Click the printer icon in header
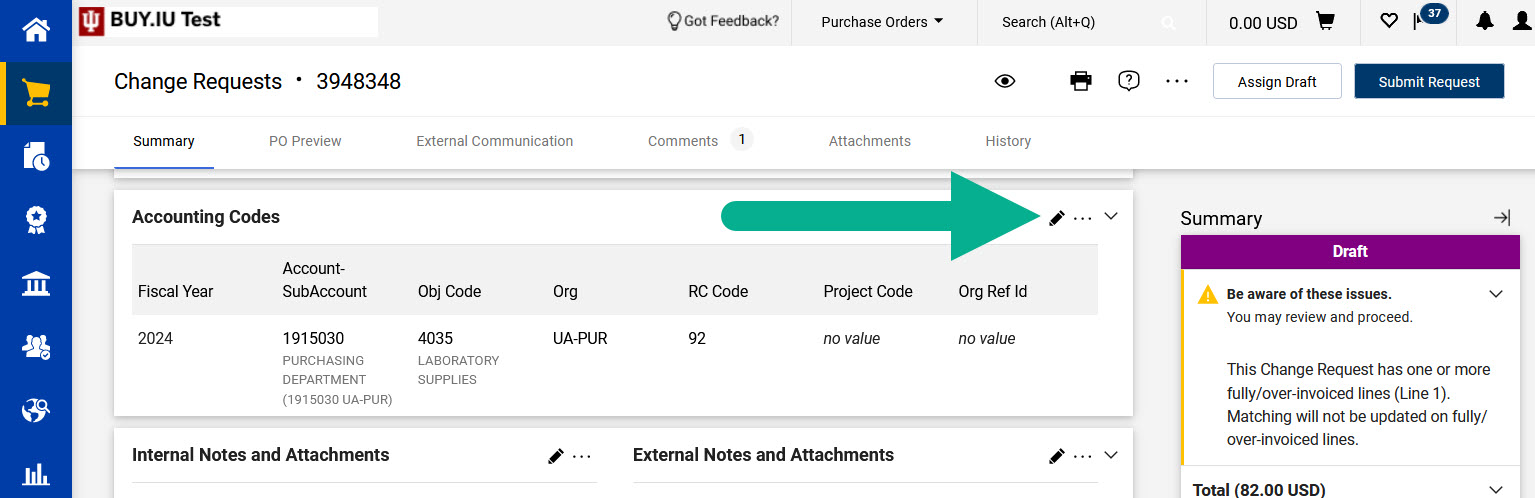The height and width of the screenshot is (498, 1535). [x=1081, y=81]
